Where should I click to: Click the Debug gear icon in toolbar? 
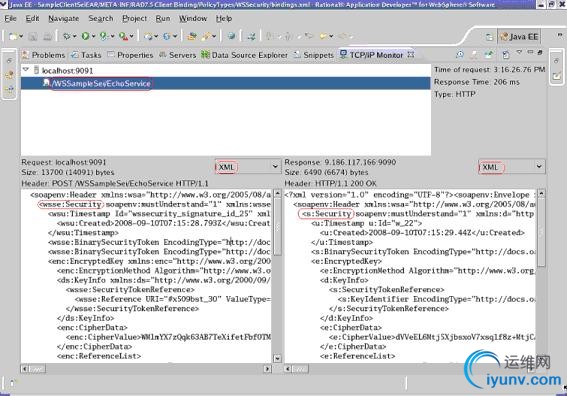[67, 36]
